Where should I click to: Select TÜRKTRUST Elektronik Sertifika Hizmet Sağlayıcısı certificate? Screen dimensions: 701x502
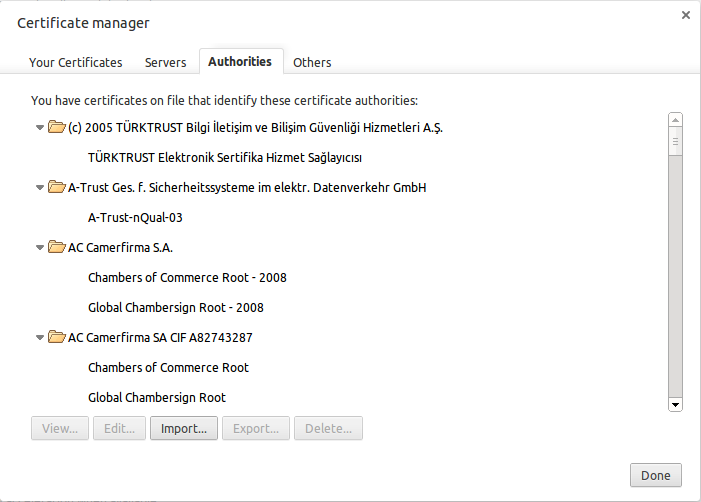(224, 158)
